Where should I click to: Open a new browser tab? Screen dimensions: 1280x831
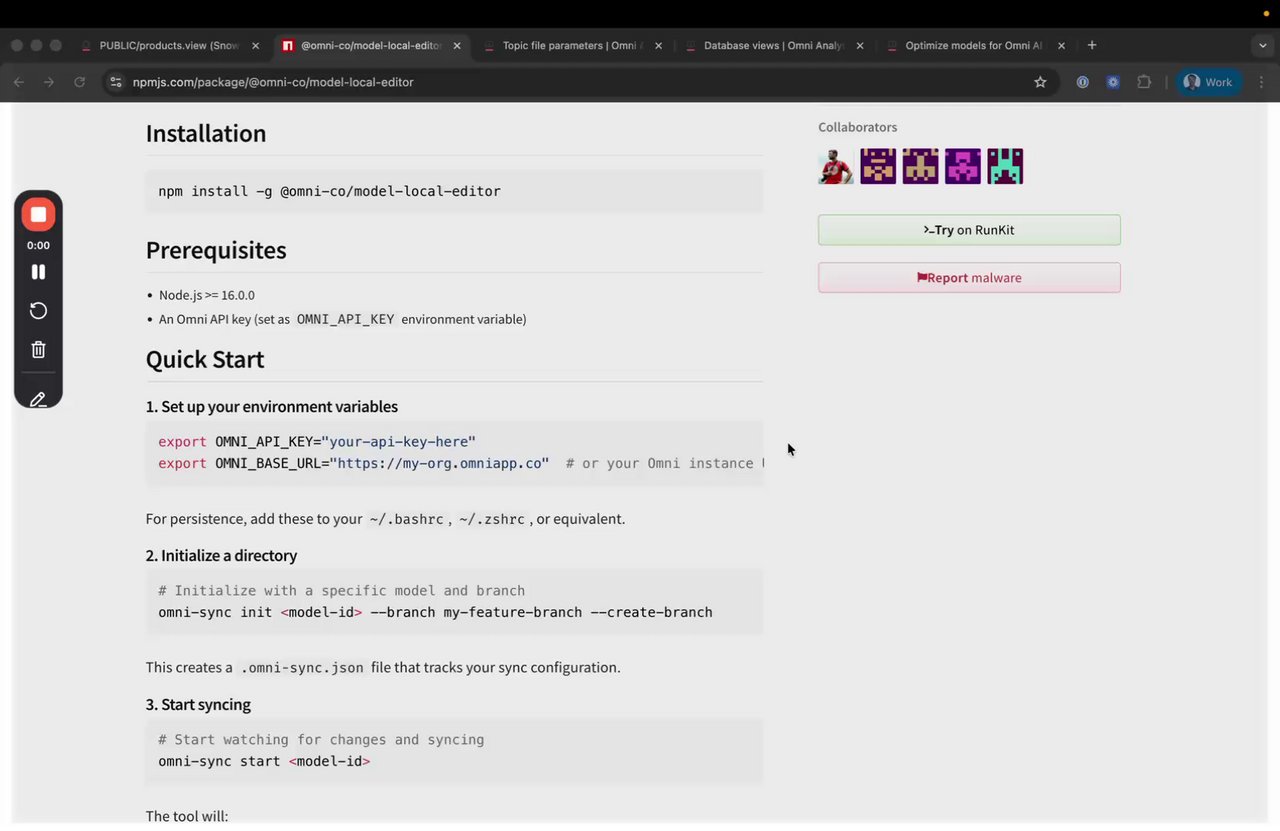[1092, 45]
